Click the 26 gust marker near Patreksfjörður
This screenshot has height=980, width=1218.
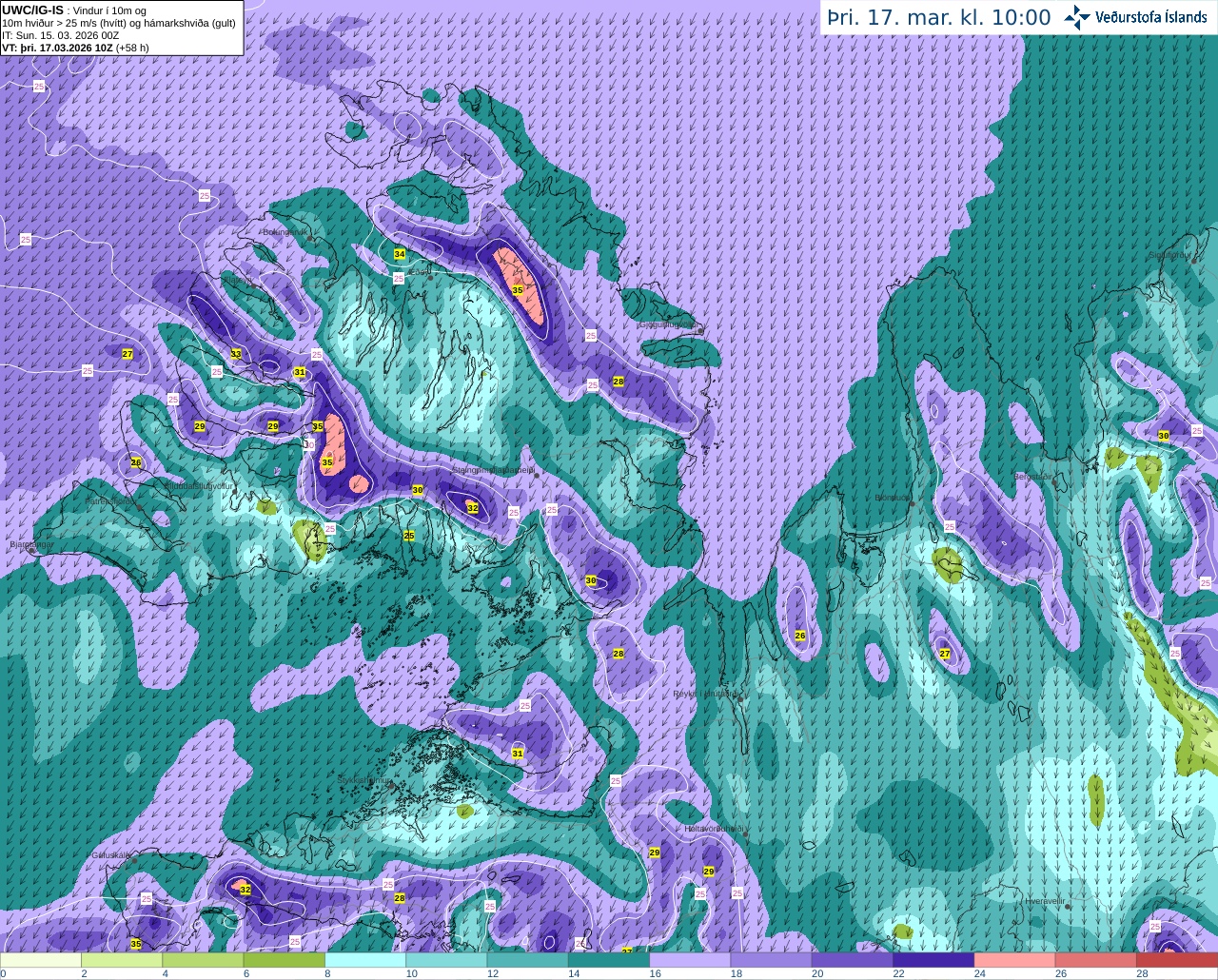click(x=136, y=462)
